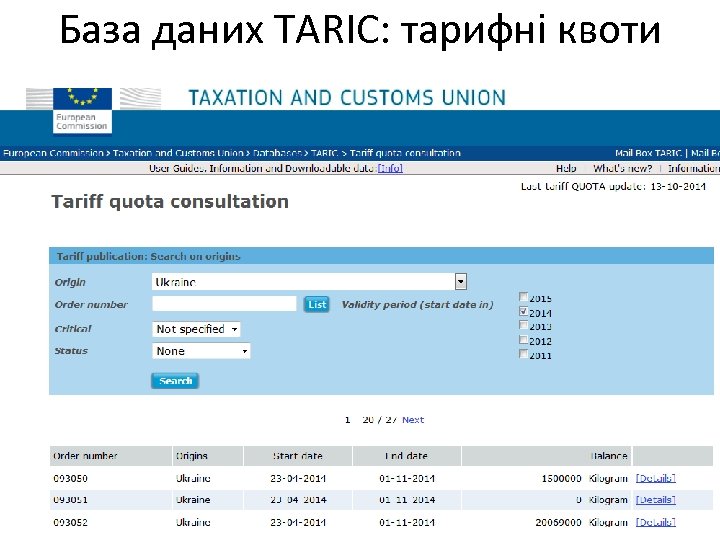The image size is (720, 540).
Task: Click the Order number input field
Action: tap(224, 304)
